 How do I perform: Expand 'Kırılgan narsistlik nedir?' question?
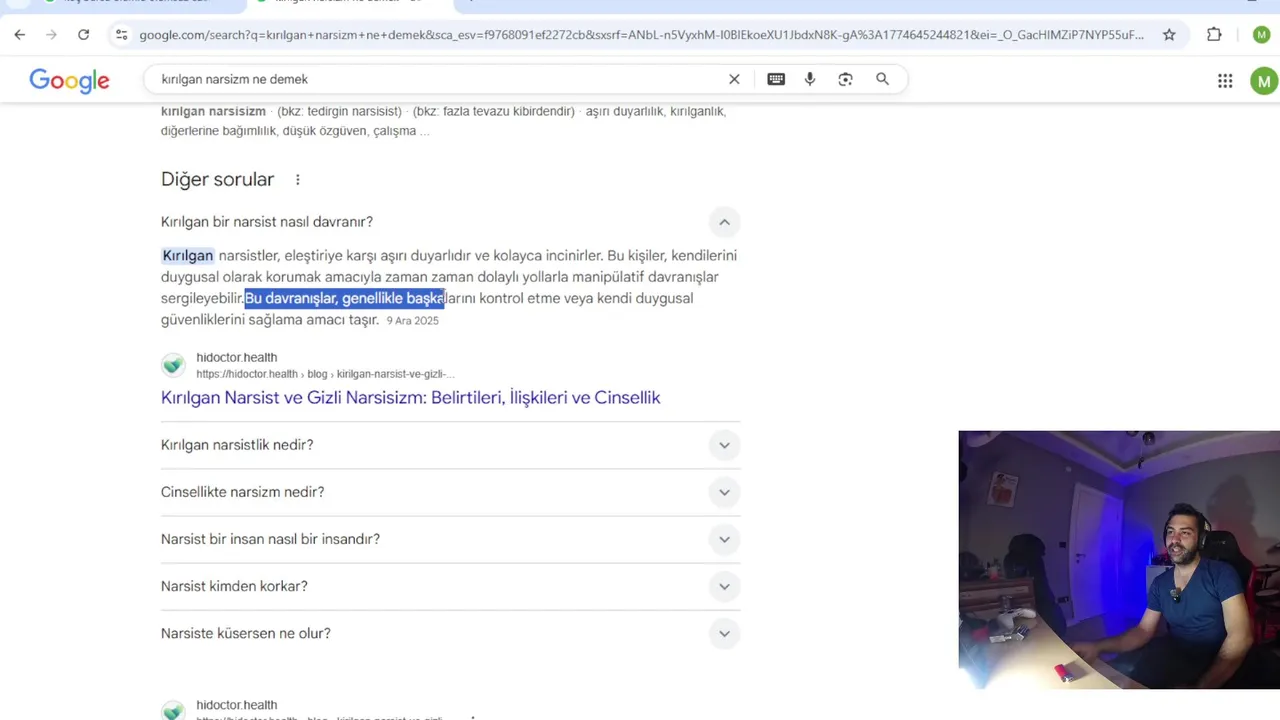coord(450,445)
